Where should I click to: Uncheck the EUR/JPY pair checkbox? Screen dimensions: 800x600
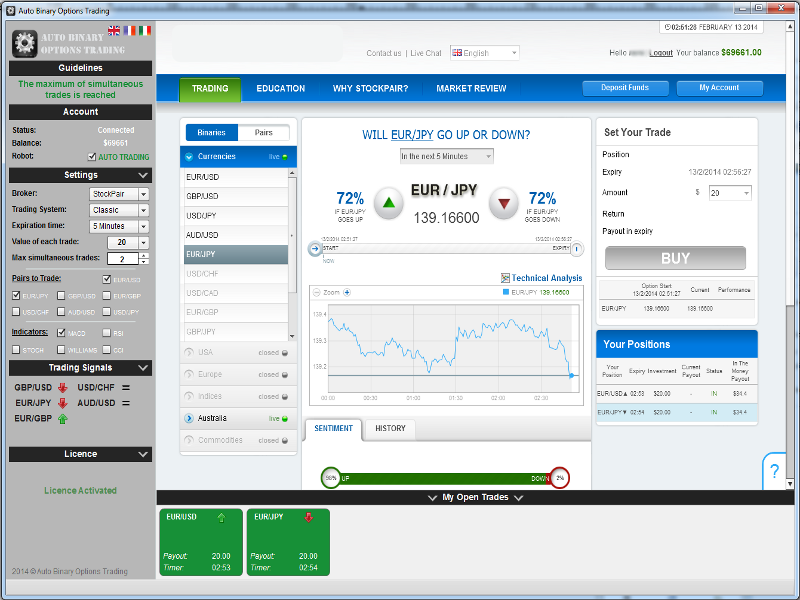pos(16,295)
